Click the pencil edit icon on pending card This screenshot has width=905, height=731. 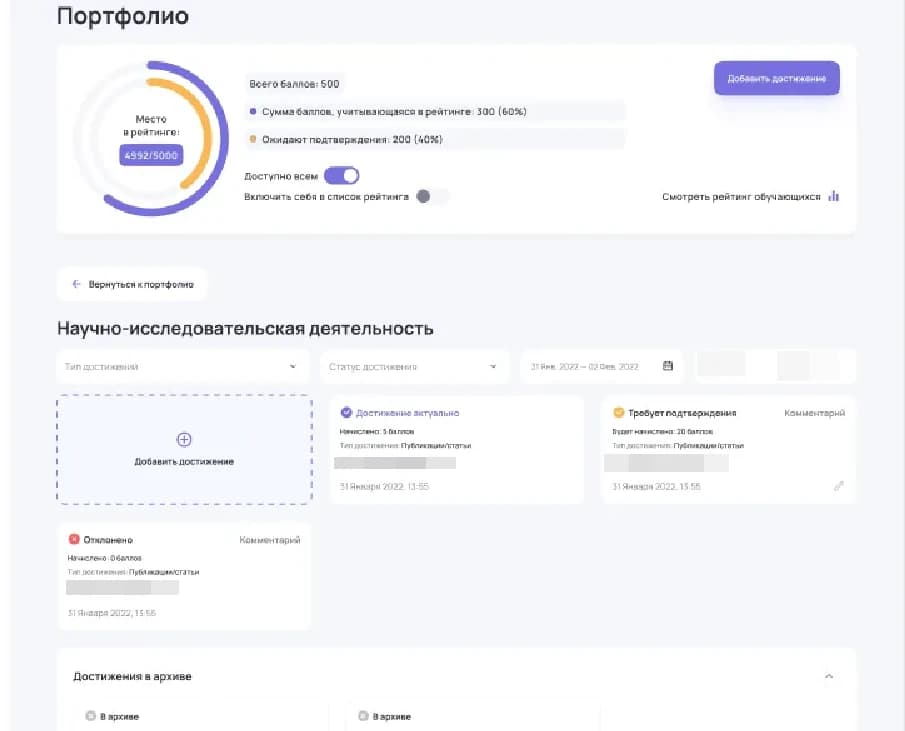838,486
